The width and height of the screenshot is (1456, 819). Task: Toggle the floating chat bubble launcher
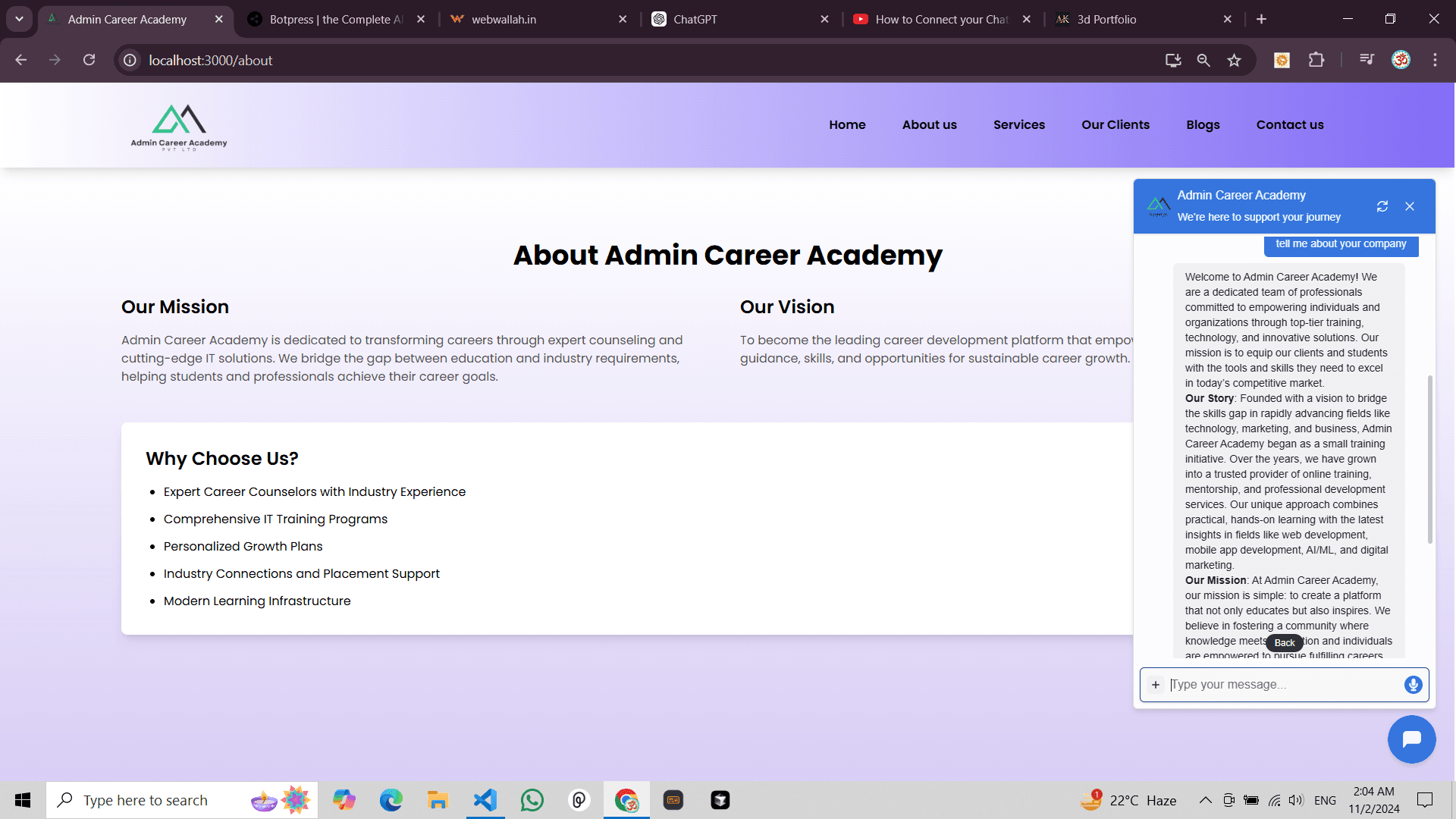pyautogui.click(x=1411, y=739)
